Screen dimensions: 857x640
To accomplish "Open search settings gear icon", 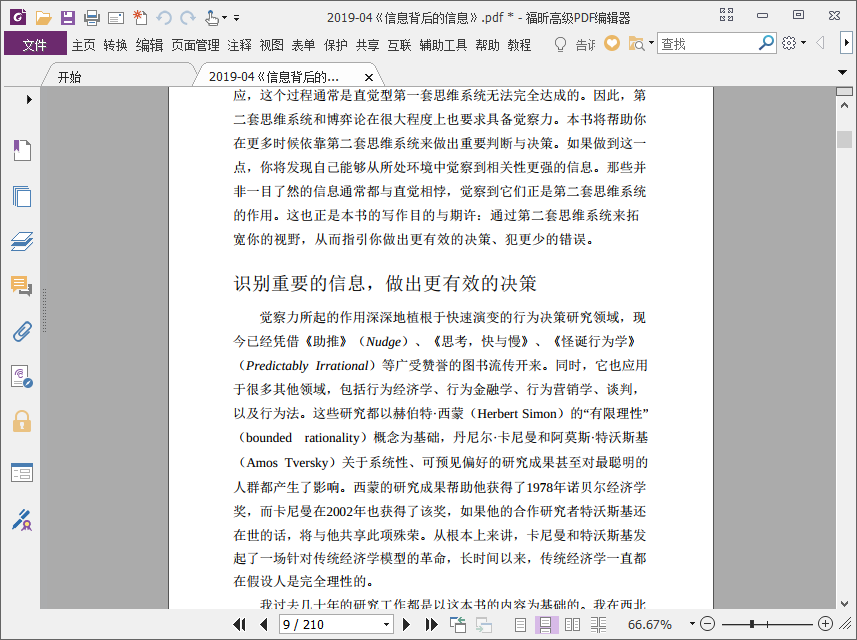I will tap(789, 43).
